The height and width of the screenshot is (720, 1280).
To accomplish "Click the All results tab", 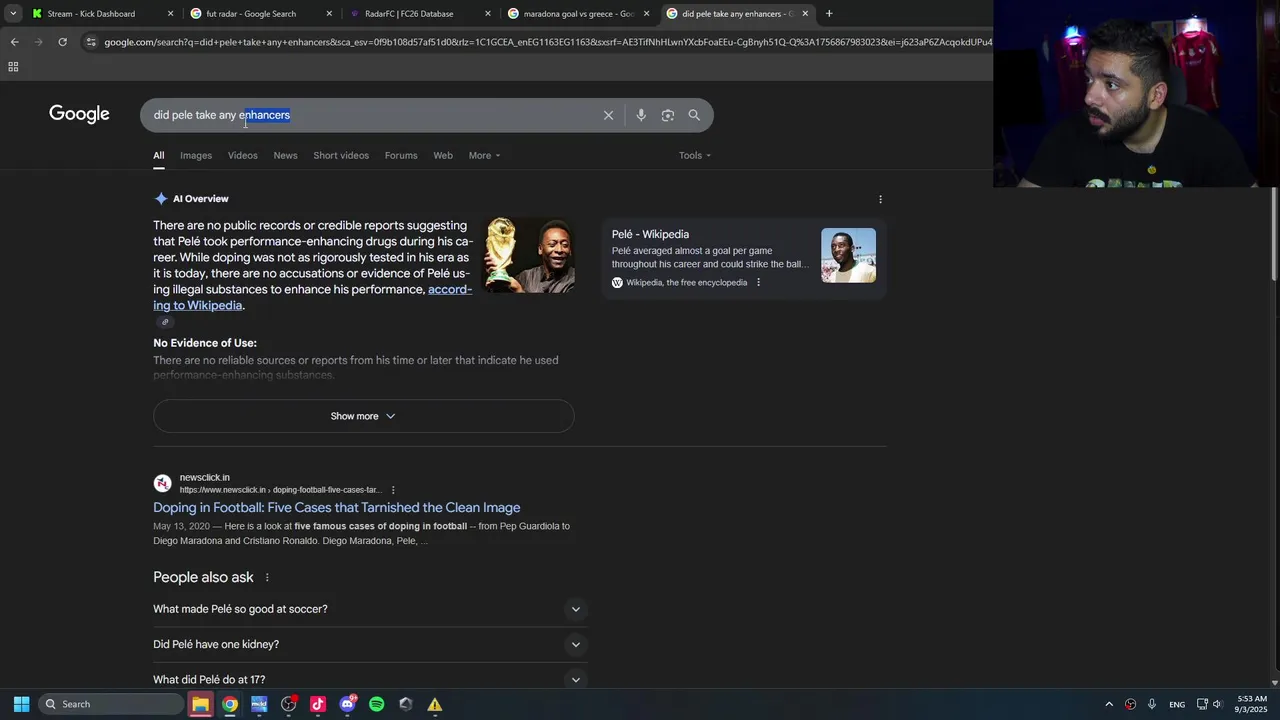I will click(158, 155).
